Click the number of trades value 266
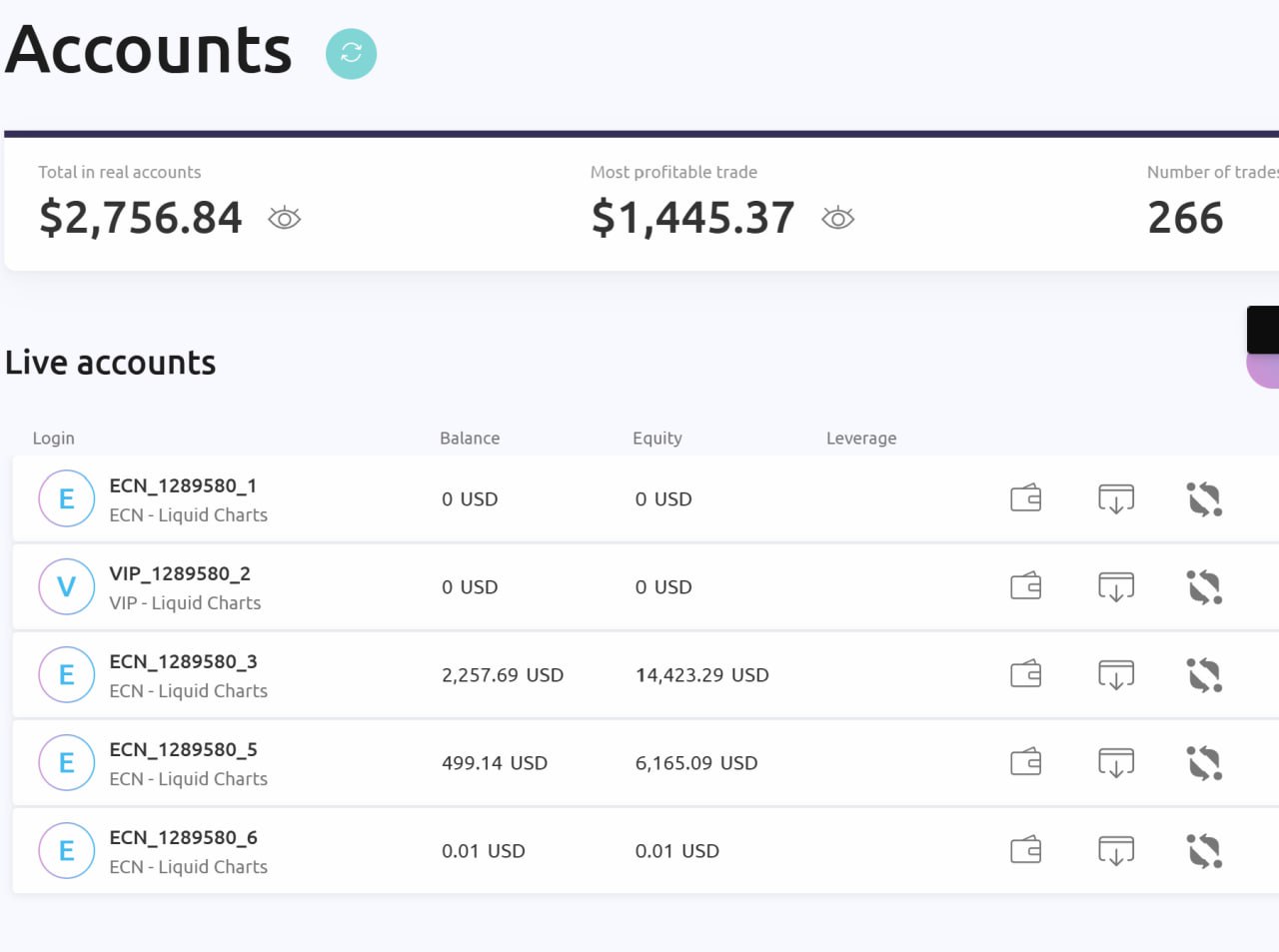 tap(1185, 218)
